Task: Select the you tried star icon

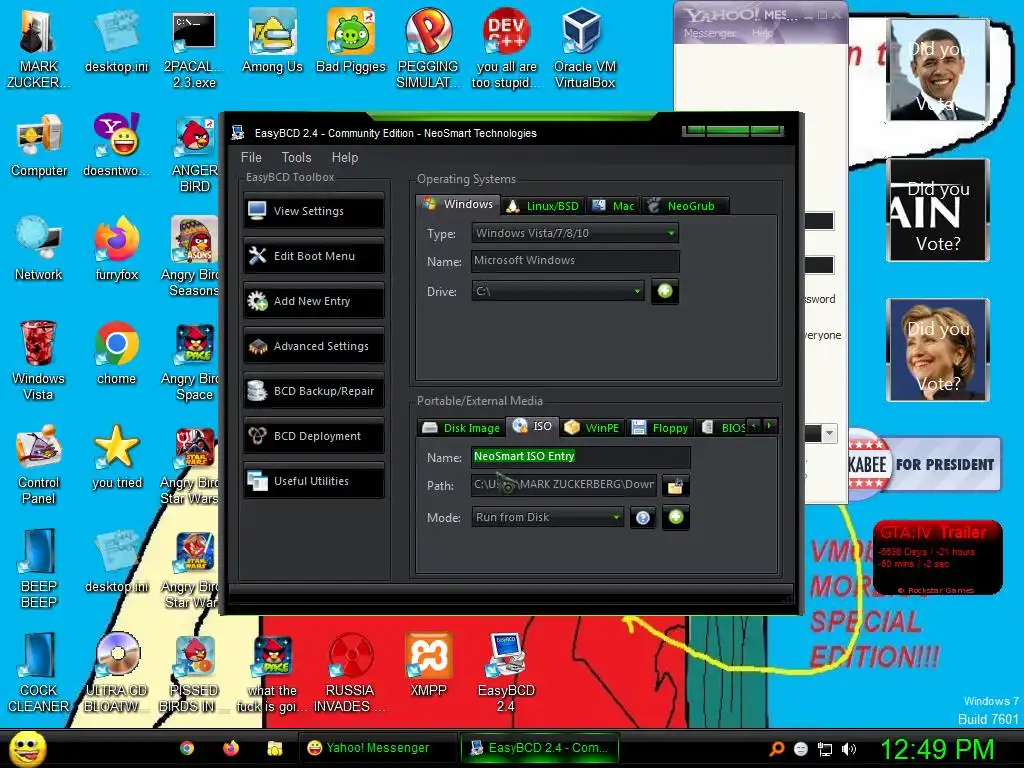Action: [x=117, y=457]
